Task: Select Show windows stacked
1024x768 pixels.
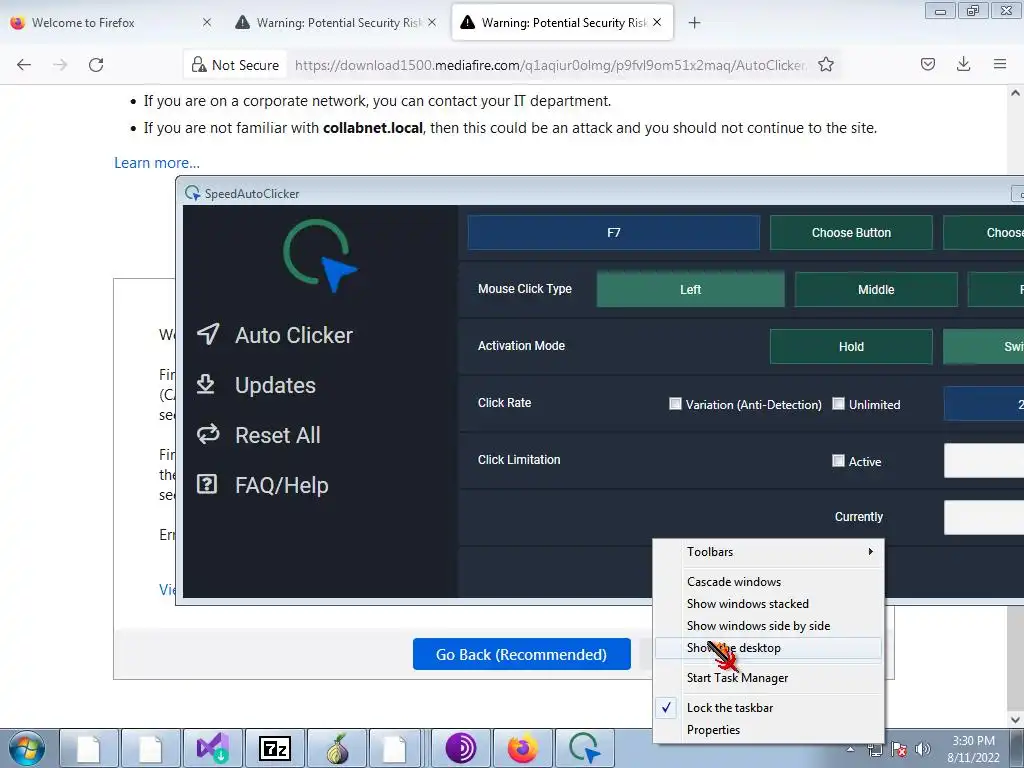Action: tap(768, 604)
